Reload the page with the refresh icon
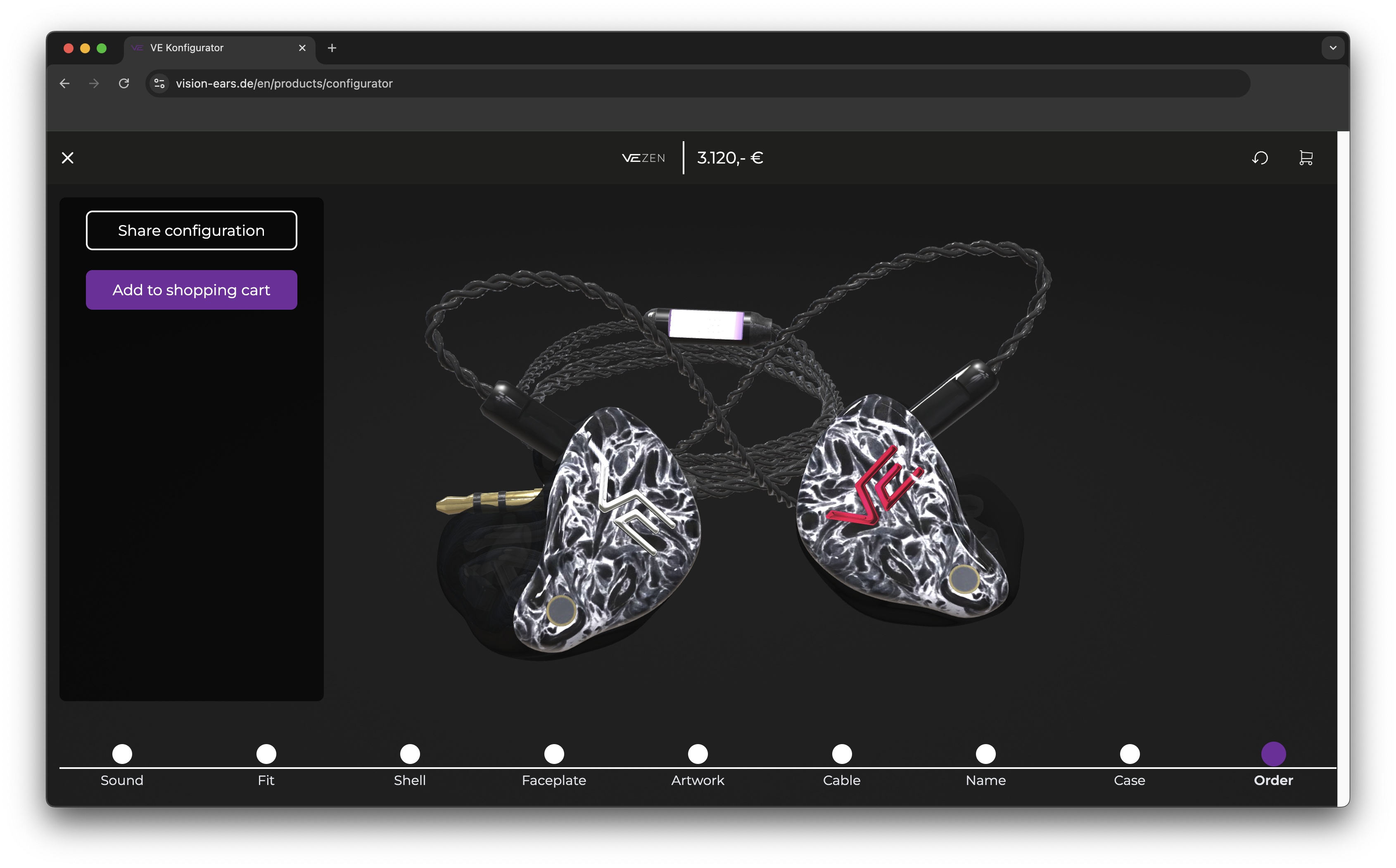 [x=124, y=84]
